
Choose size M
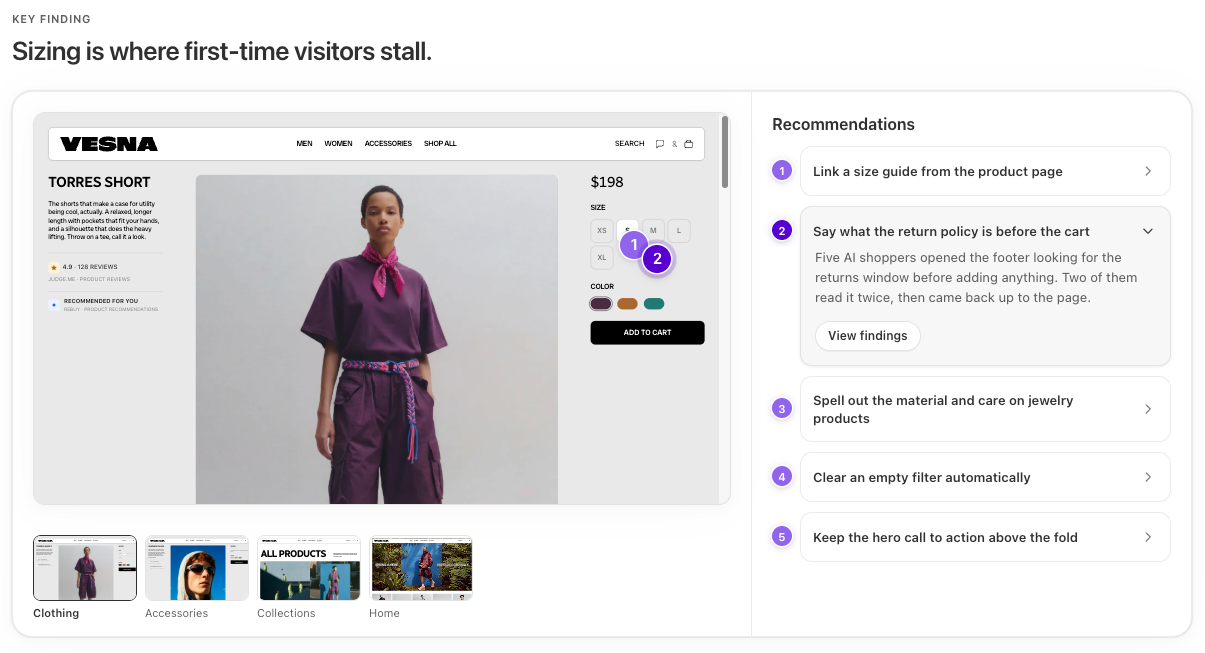tap(653, 231)
